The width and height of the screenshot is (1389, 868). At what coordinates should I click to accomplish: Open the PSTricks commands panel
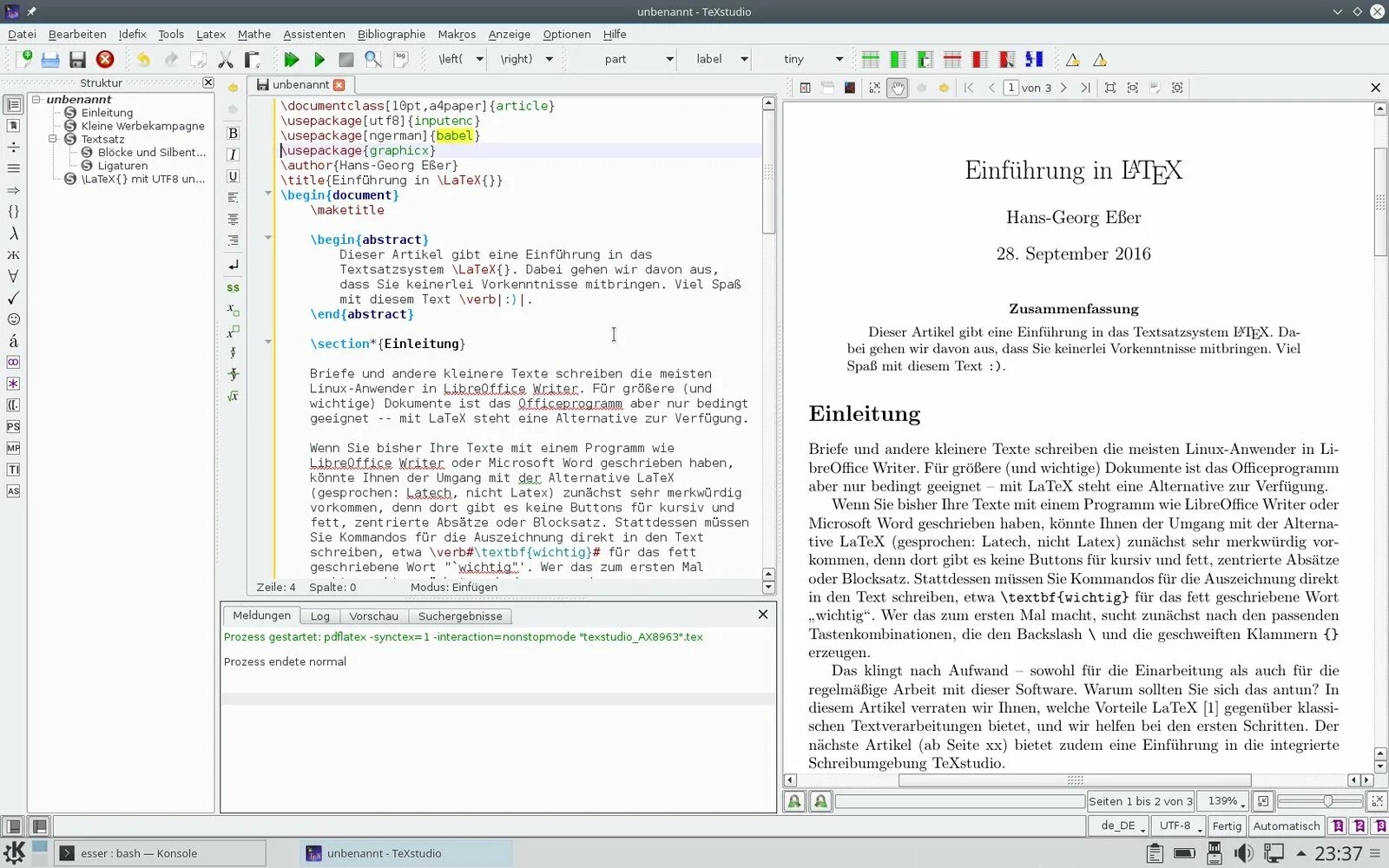tap(13, 427)
